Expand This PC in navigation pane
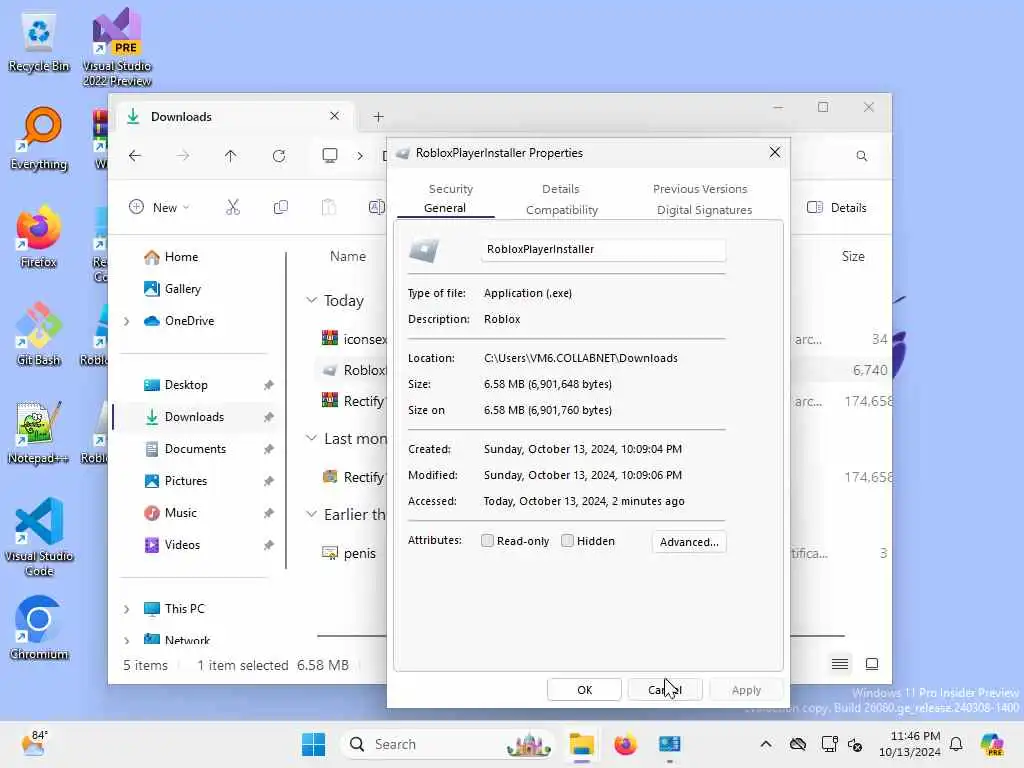This screenshot has width=1024, height=768. point(127,609)
